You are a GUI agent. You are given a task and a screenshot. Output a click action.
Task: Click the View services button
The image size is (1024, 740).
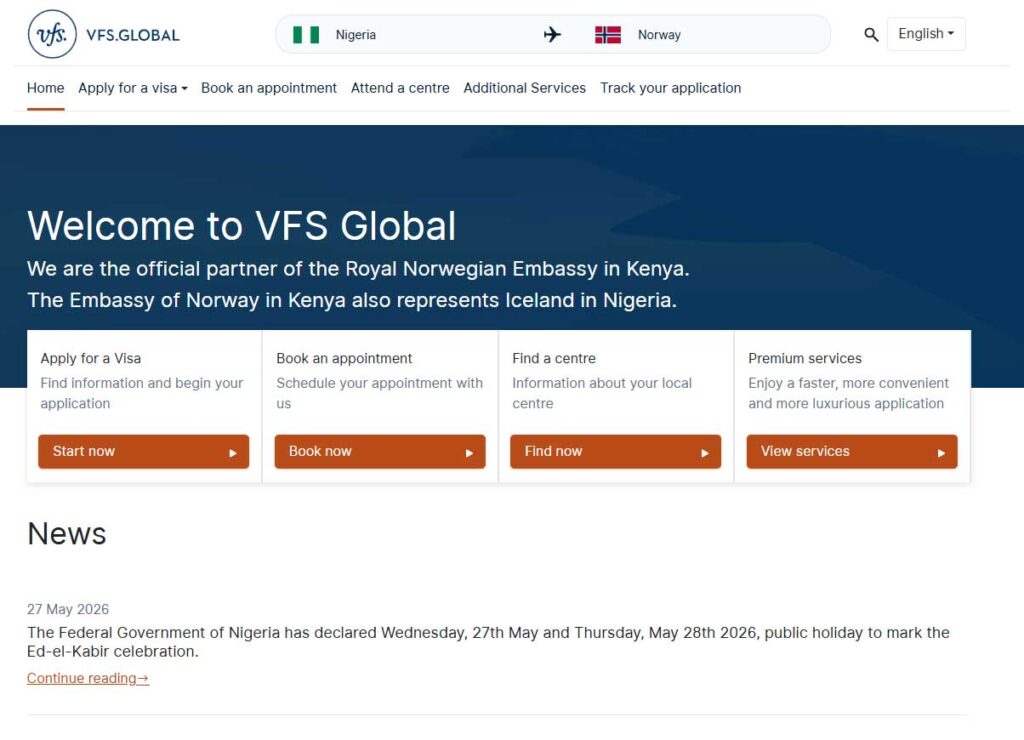(x=852, y=451)
